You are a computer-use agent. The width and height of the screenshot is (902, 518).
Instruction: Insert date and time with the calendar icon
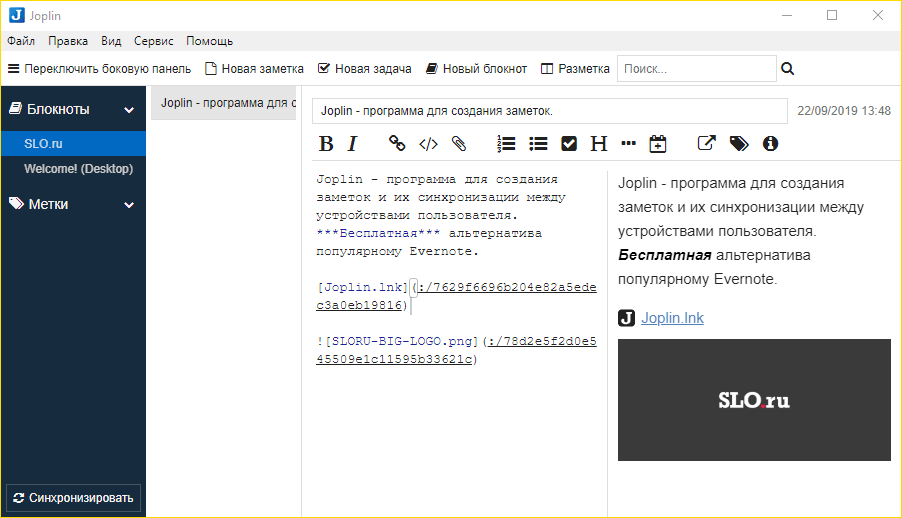[x=658, y=144]
